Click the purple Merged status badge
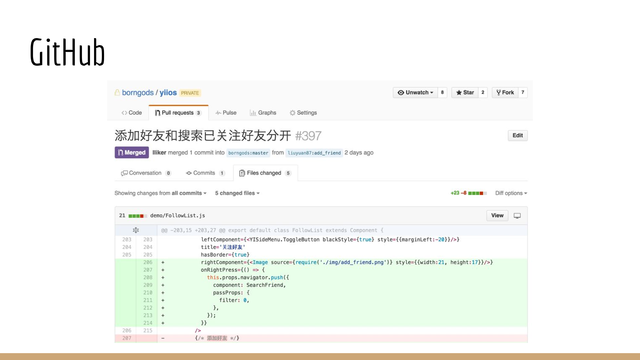The width and height of the screenshot is (640, 360). point(131,153)
